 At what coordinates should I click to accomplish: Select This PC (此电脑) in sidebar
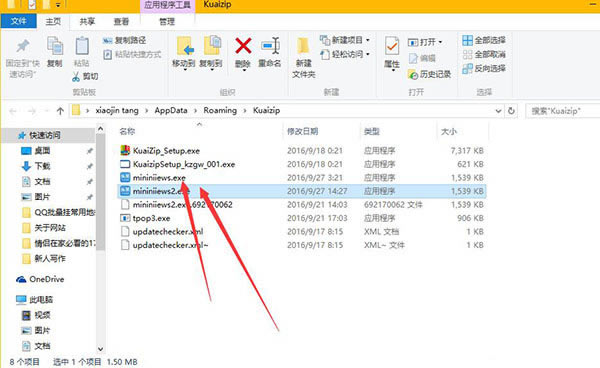pyautogui.click(x=34, y=300)
